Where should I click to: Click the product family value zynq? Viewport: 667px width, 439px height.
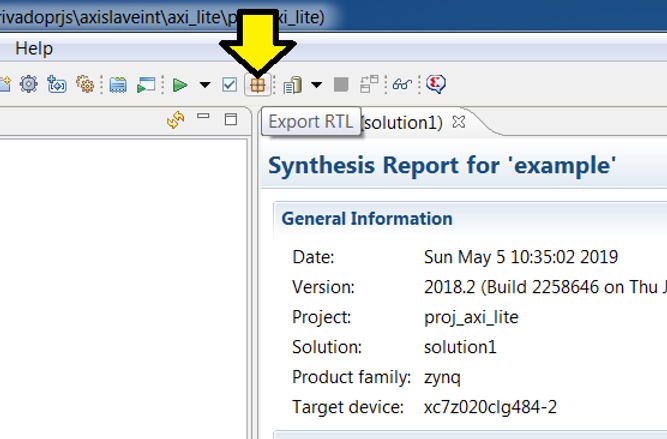coord(442,378)
